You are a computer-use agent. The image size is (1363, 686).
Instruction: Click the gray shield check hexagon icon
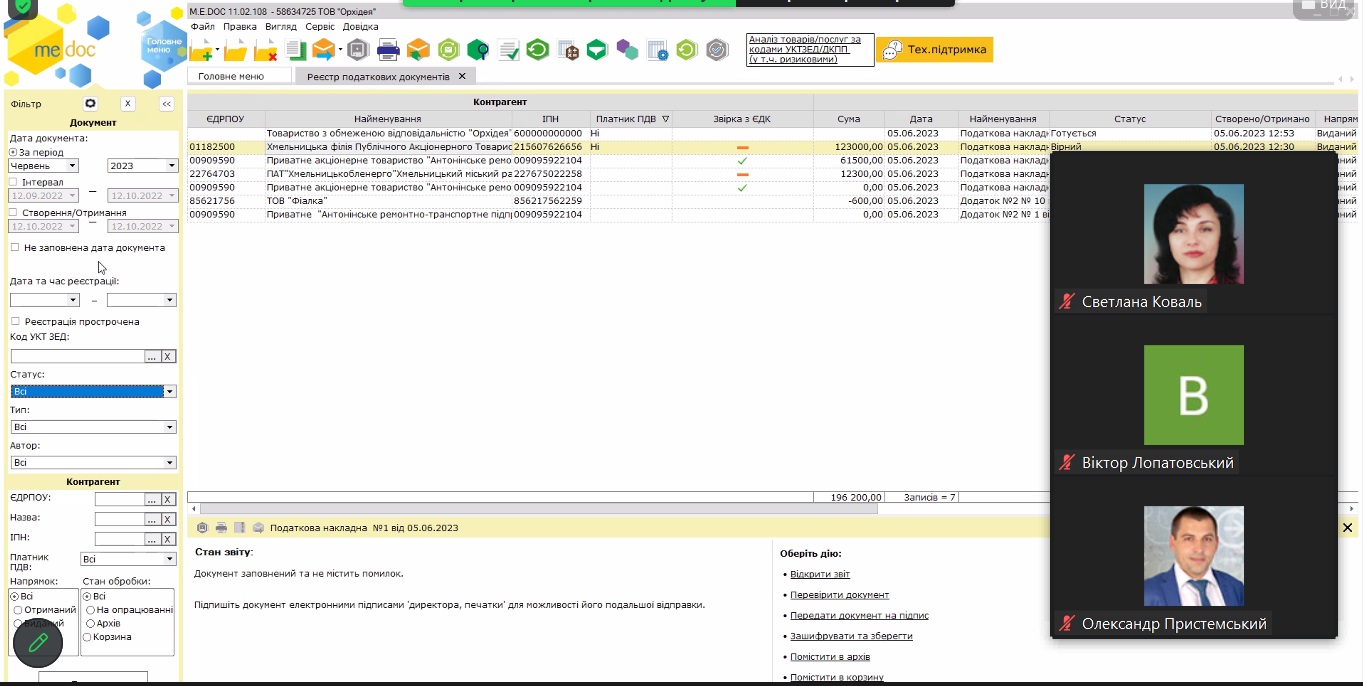tap(717, 49)
